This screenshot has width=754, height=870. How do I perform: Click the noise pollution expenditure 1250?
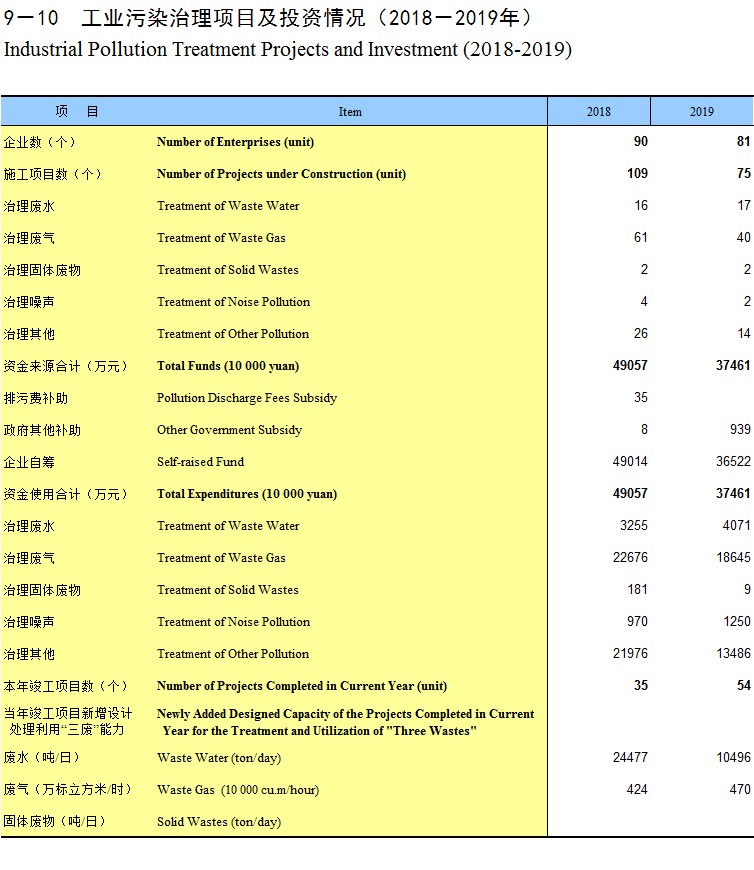click(736, 622)
